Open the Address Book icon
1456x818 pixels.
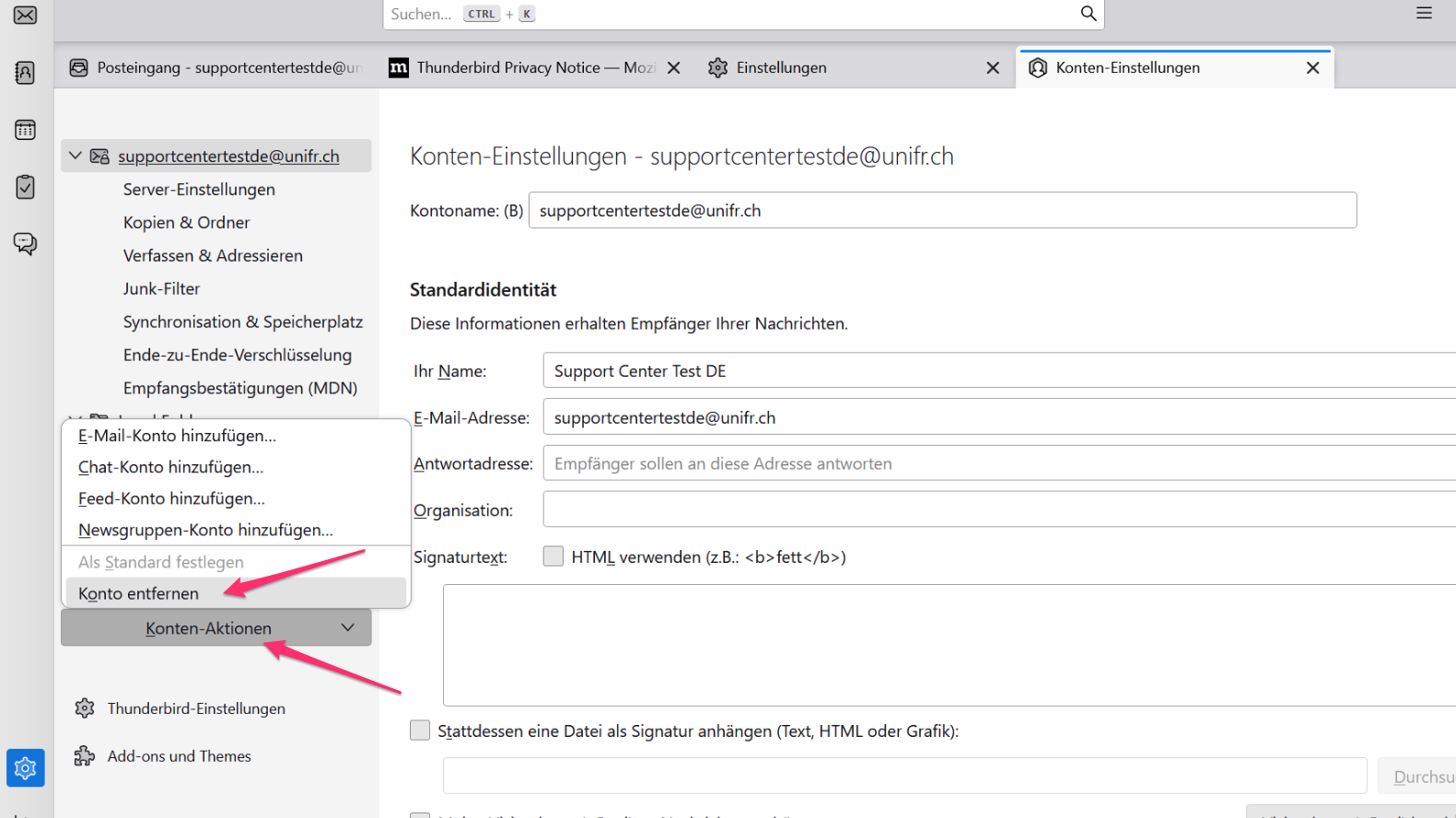(x=25, y=73)
